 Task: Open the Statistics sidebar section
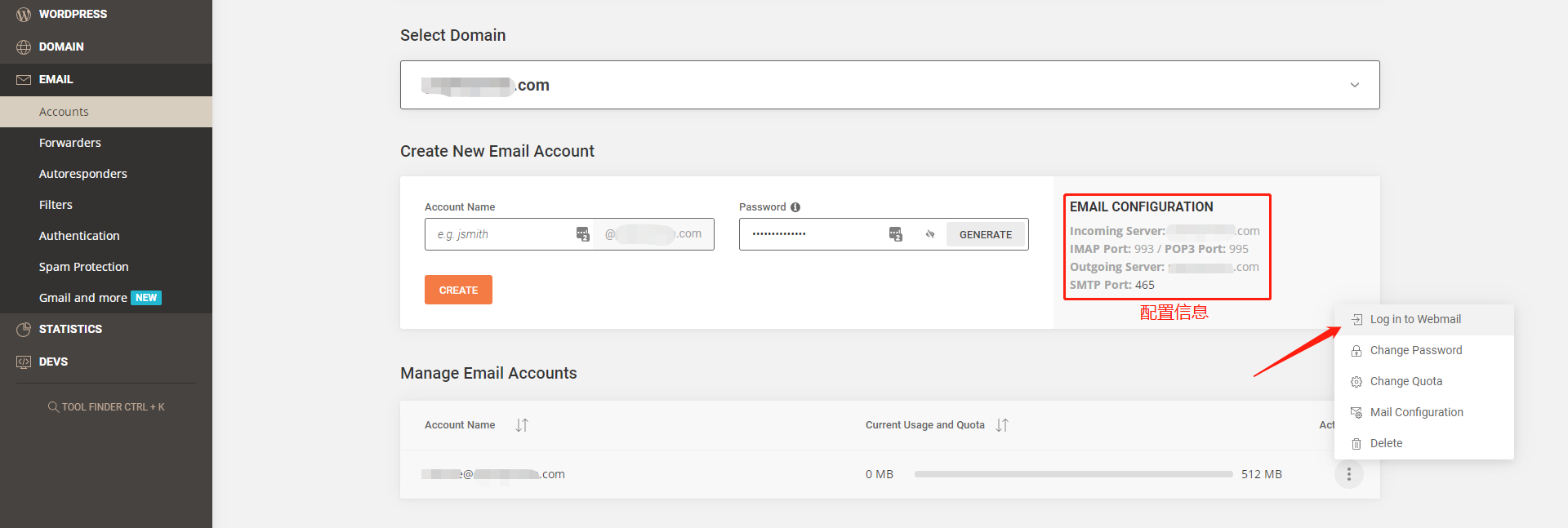tap(106, 330)
